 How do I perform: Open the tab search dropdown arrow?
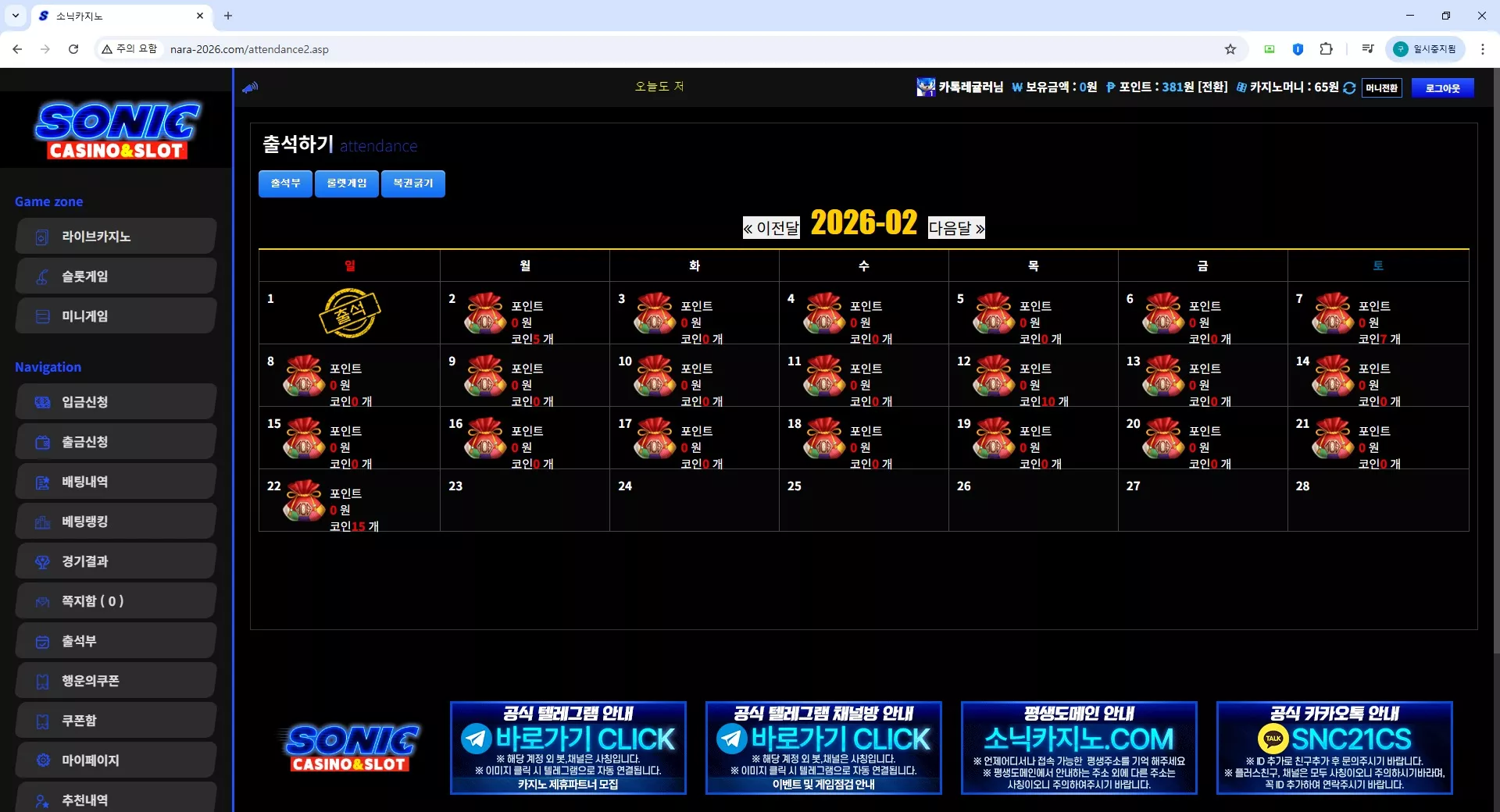(16, 16)
